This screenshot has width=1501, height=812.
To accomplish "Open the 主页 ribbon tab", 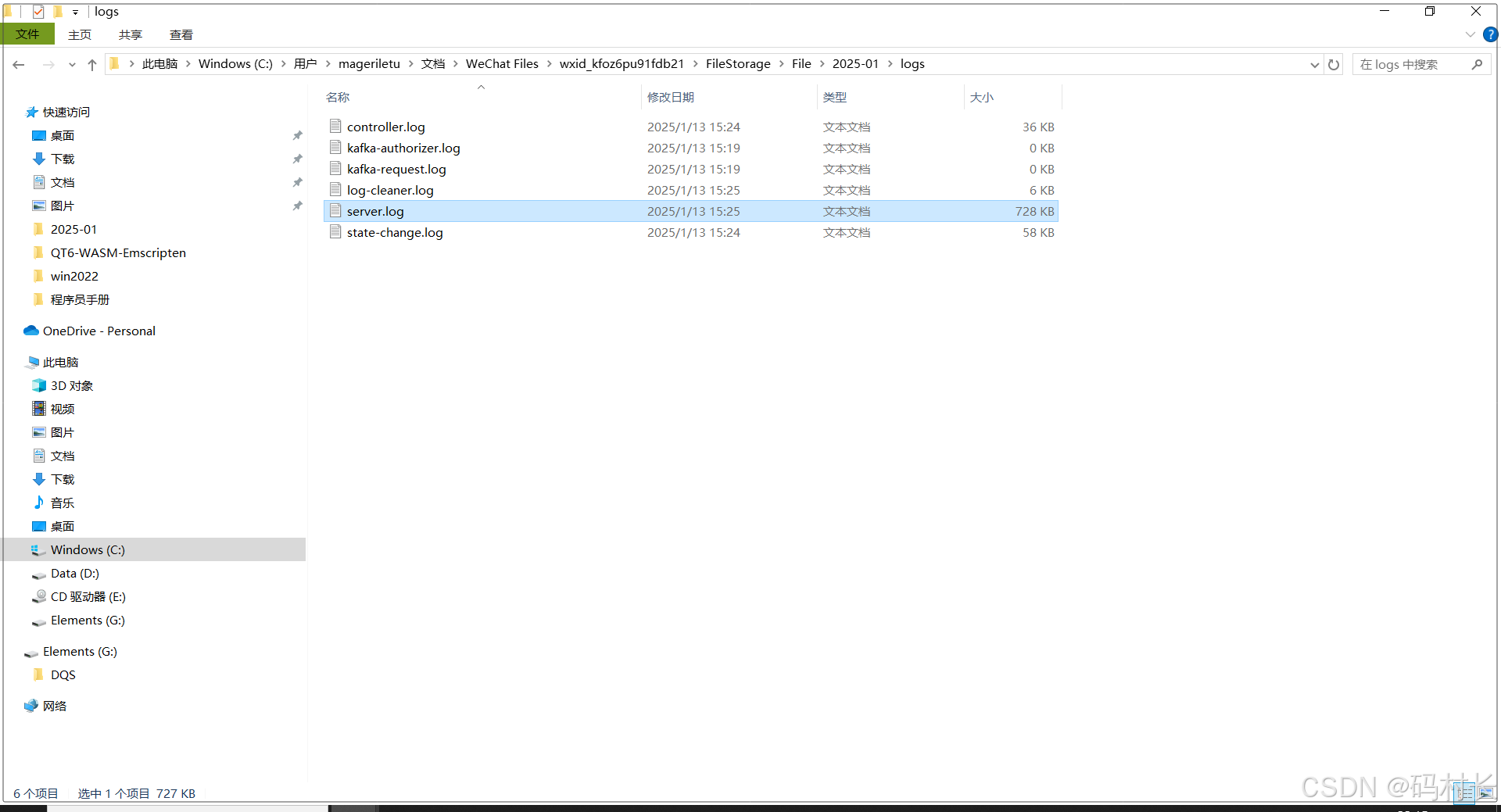I will point(80,34).
